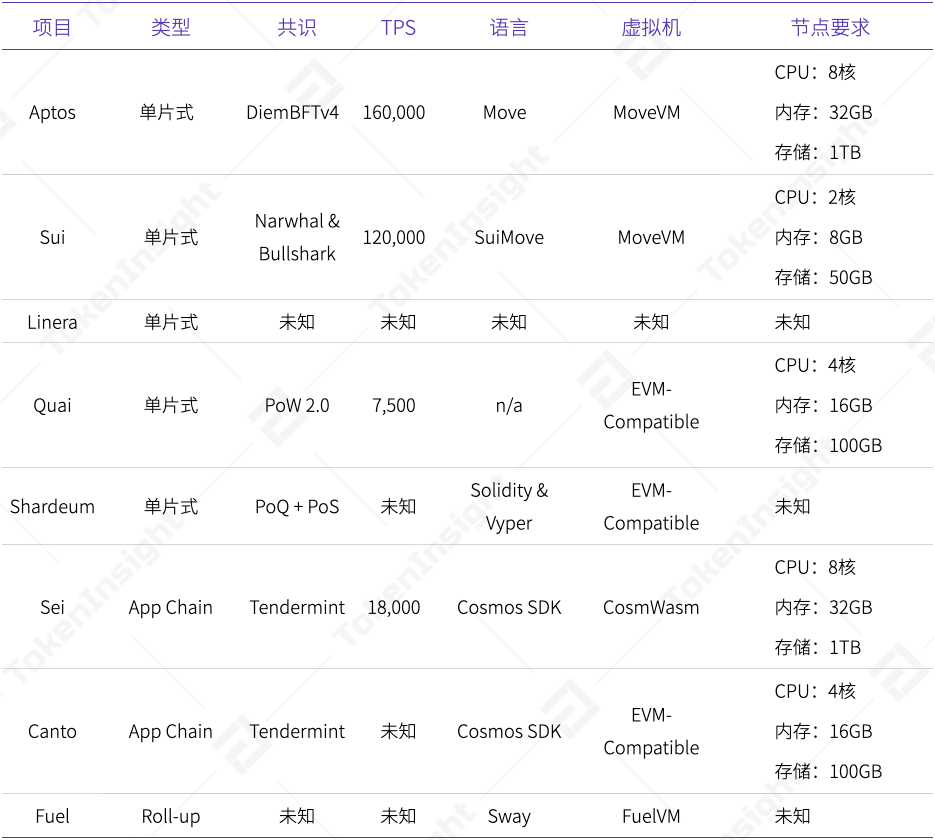Click the 节点要求 column header
The height and width of the screenshot is (840, 935).
coord(830,27)
